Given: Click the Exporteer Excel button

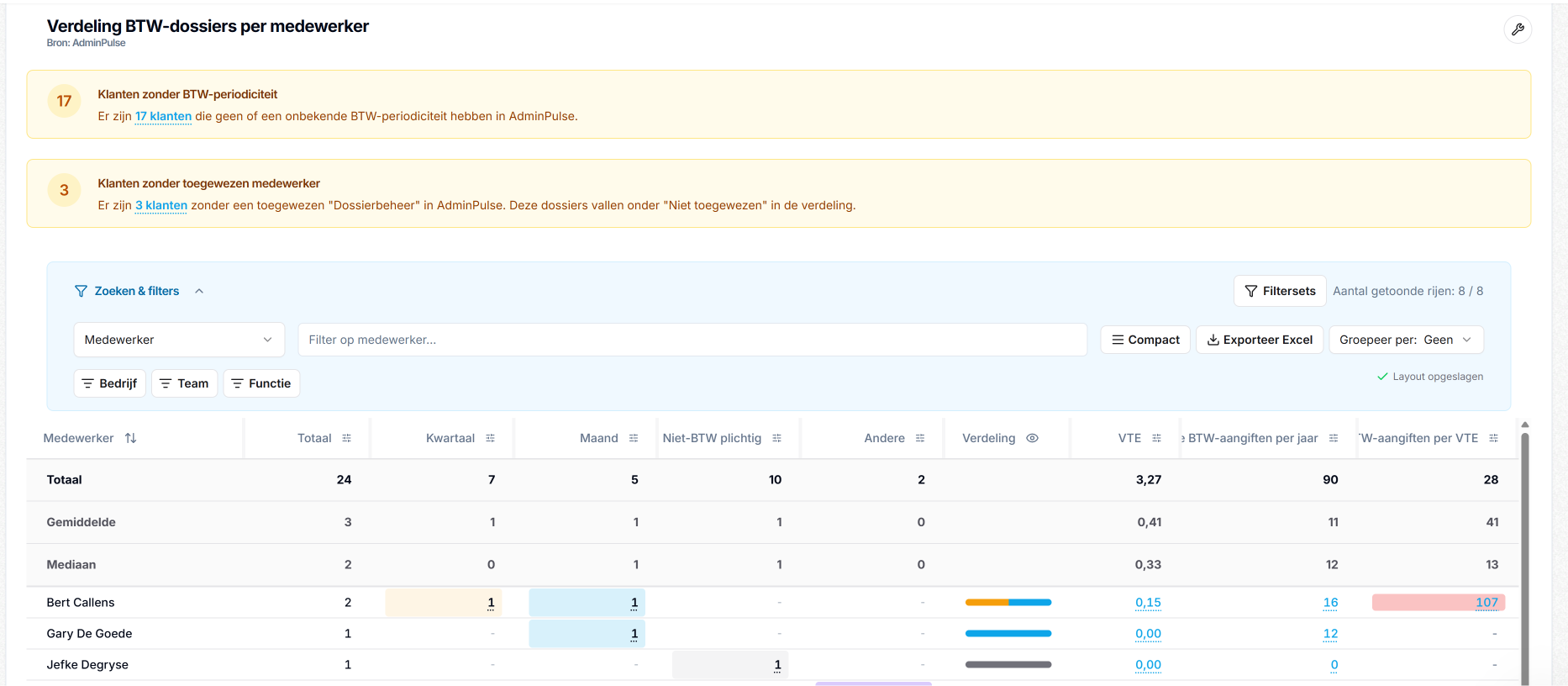Looking at the screenshot, I should [1260, 340].
